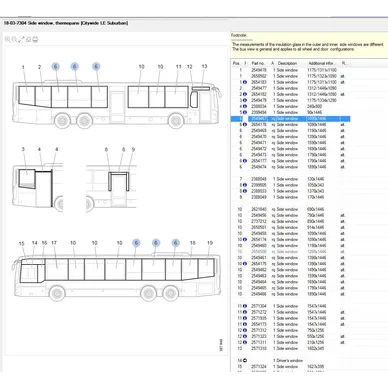388x388 pixels.
Task: Select the eraser icon in diagram toolbar
Action: click(x=28, y=39)
